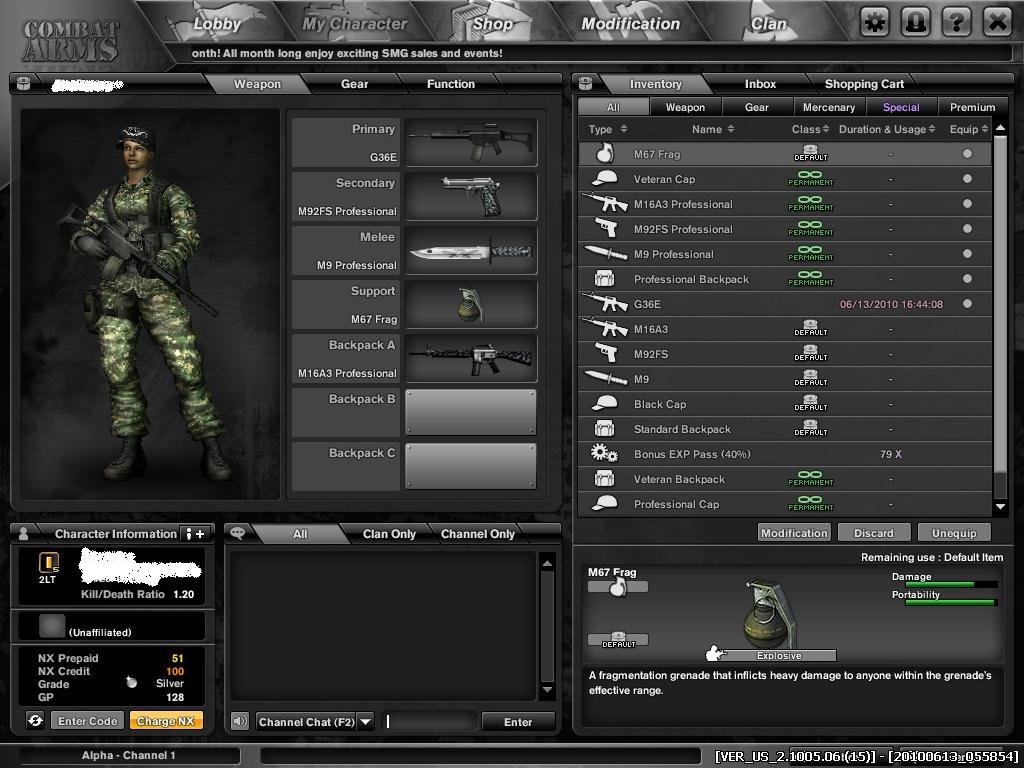Toggle equip dot for M67 Frag
The image size is (1024, 768).
coord(967,153)
